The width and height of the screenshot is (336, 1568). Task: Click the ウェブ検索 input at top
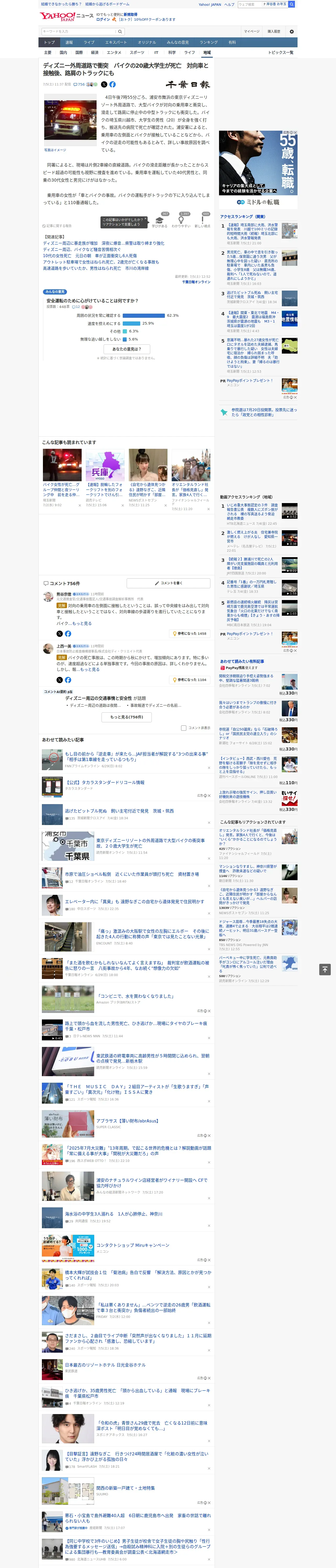click(249, 4)
